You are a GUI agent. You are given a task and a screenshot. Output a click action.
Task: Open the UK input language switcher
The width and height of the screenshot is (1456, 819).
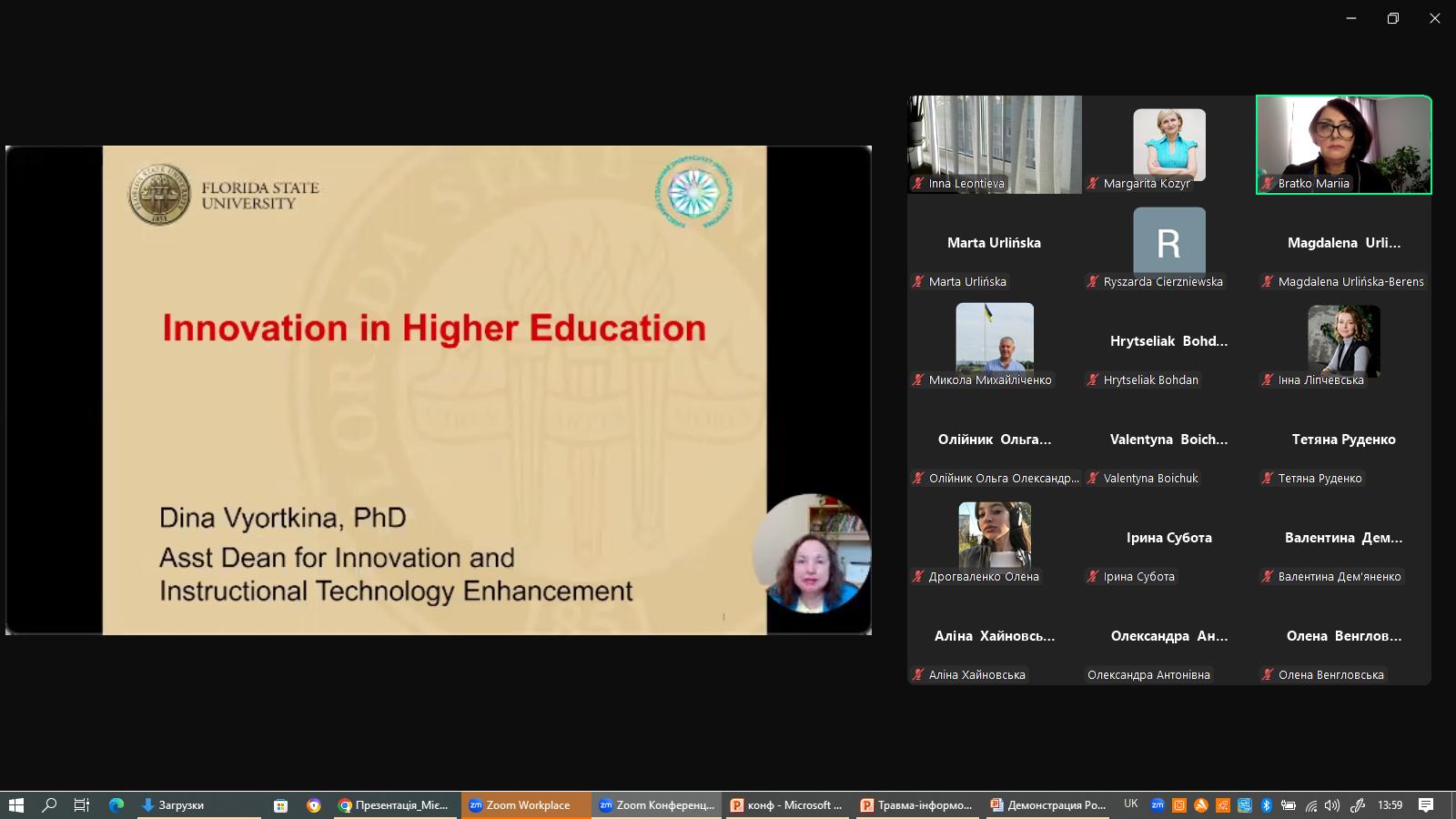tap(1131, 804)
